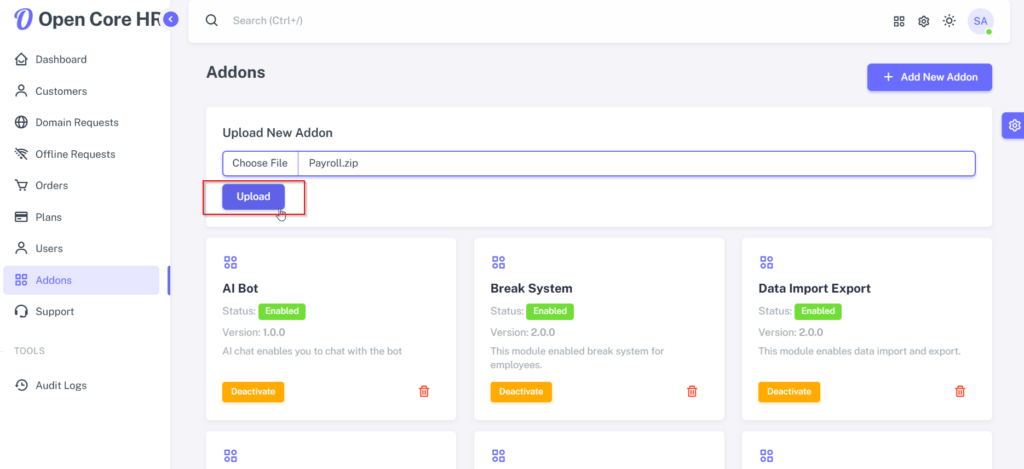Deactivate the AI Bot addon
This screenshot has height=469, width=1024.
coord(253,392)
